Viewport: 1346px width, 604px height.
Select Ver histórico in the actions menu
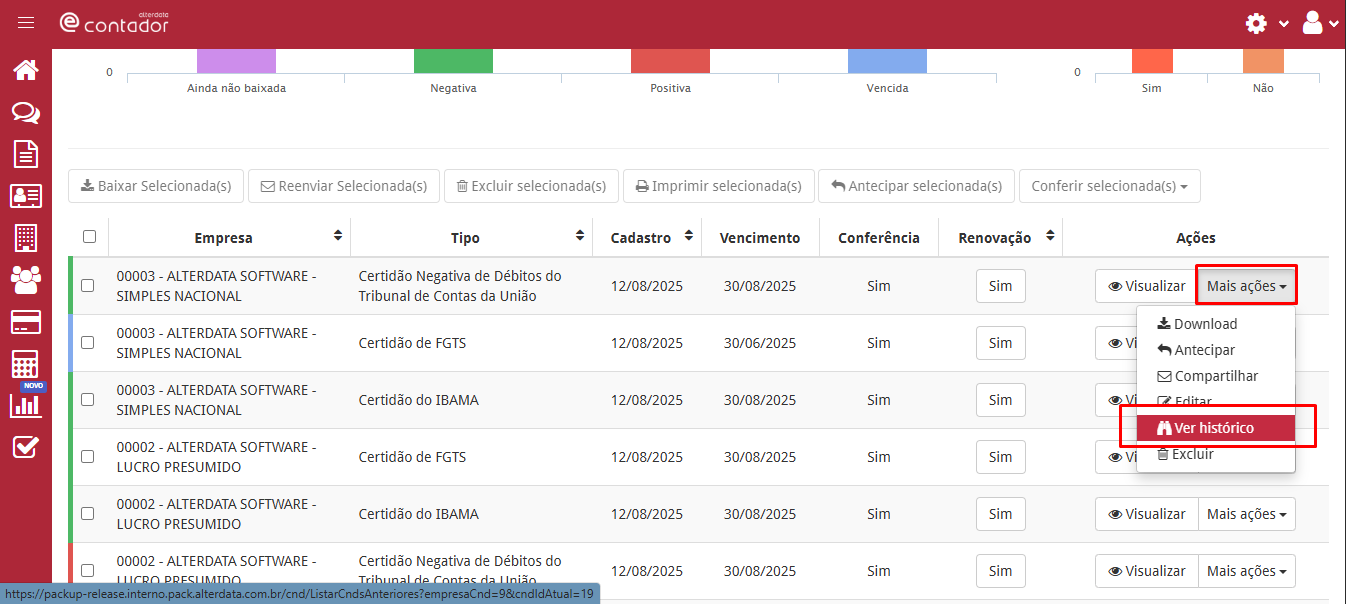(x=1216, y=428)
